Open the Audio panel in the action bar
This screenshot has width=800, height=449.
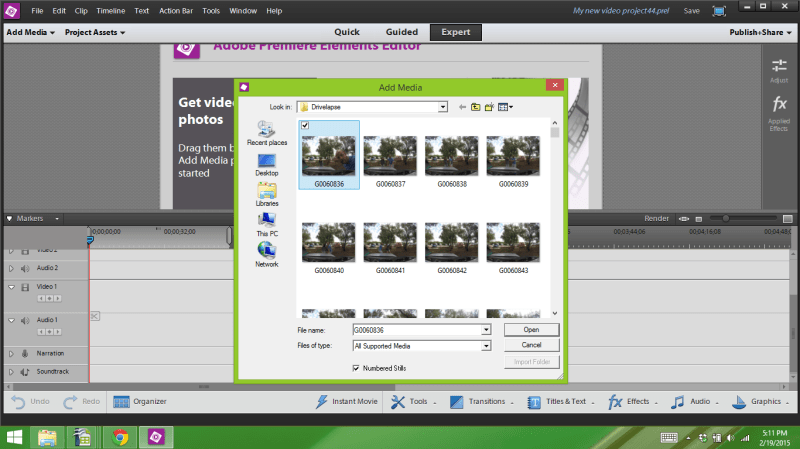click(694, 402)
